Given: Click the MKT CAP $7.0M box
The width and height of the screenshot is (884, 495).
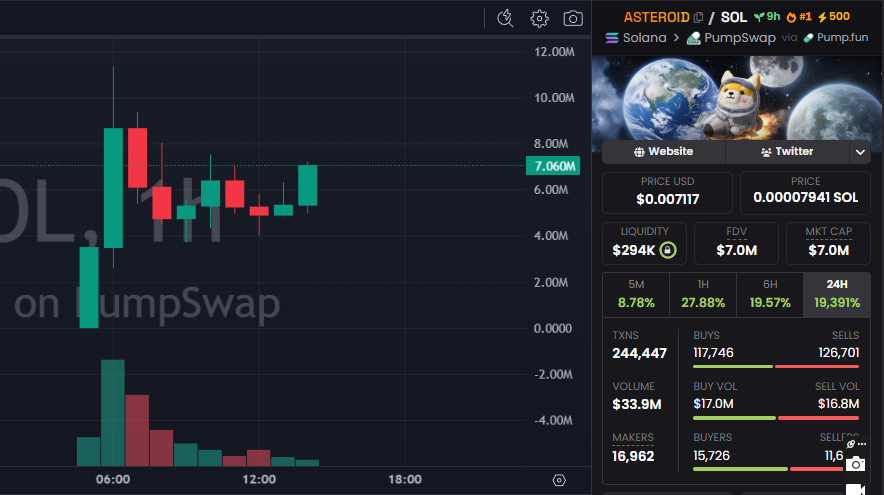Looking at the screenshot, I should pos(828,244).
